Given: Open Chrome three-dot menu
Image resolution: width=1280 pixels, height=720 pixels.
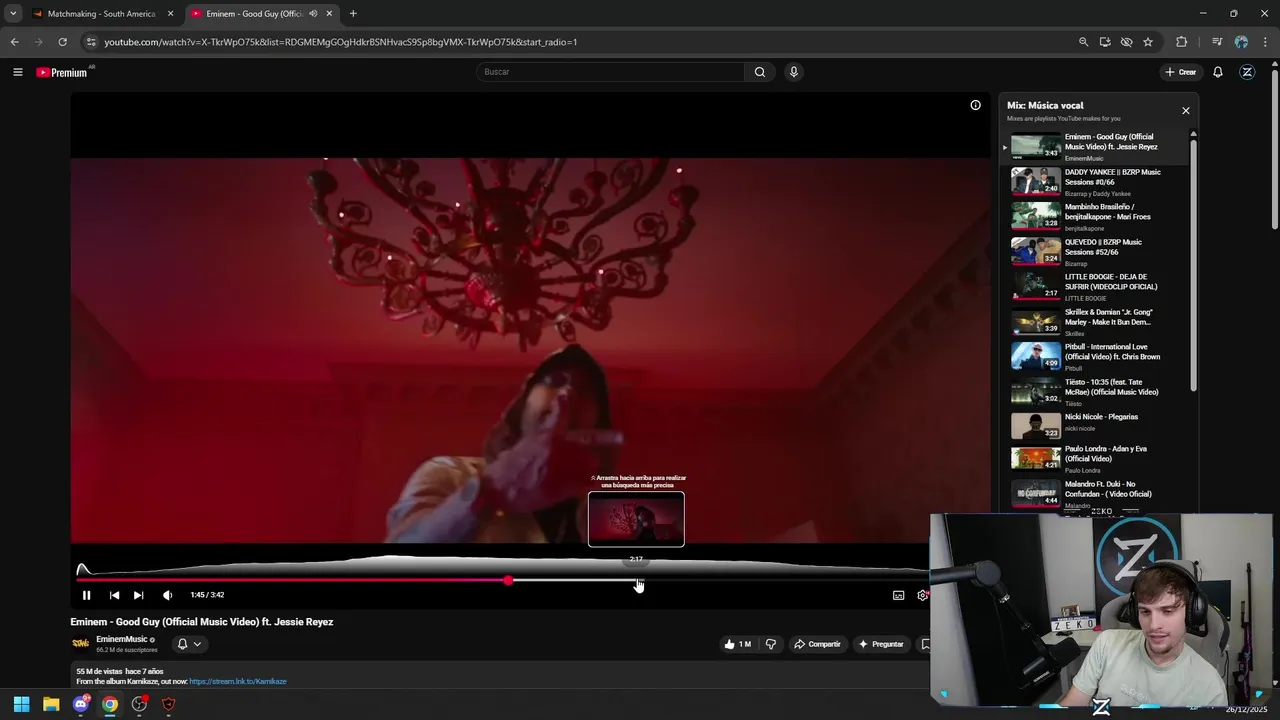Looking at the screenshot, I should click(1263, 42).
